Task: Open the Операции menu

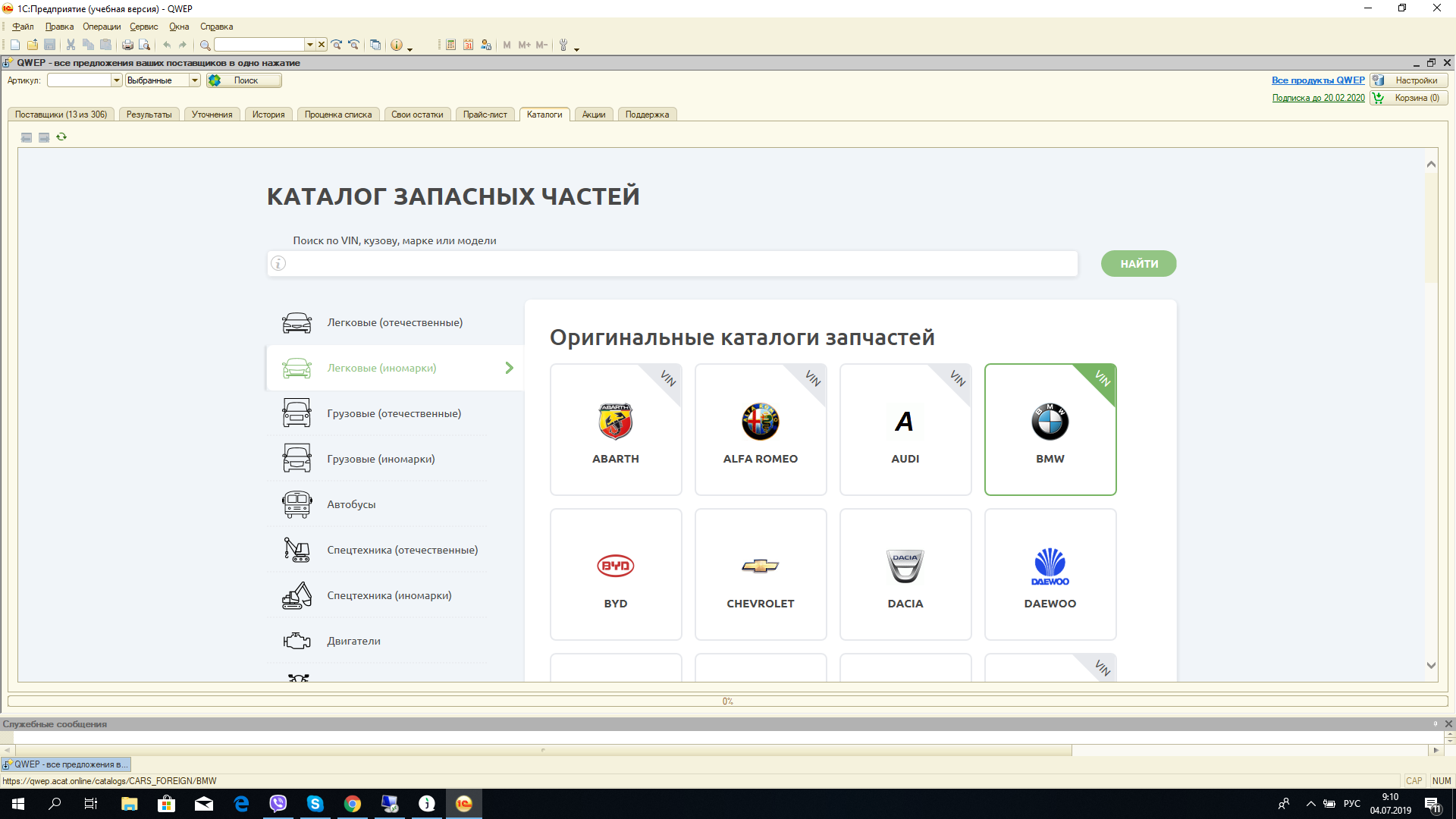Action: point(102,27)
